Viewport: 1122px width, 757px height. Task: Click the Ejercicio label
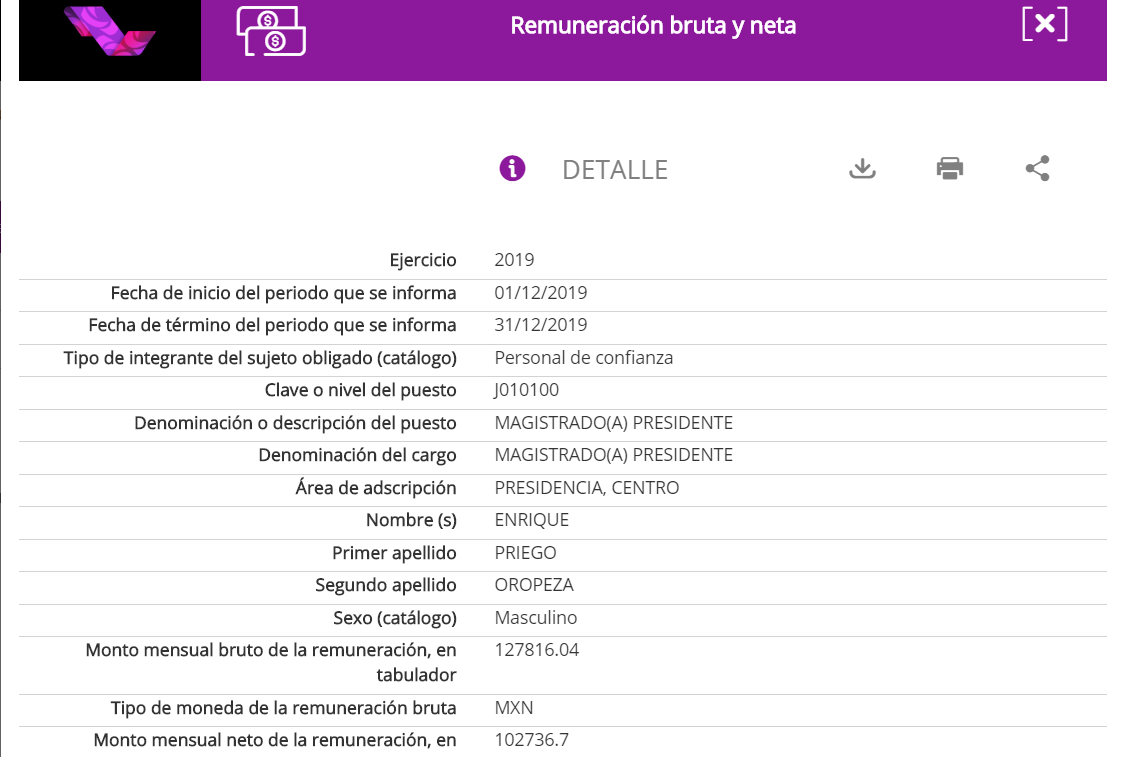pyautogui.click(x=422, y=260)
